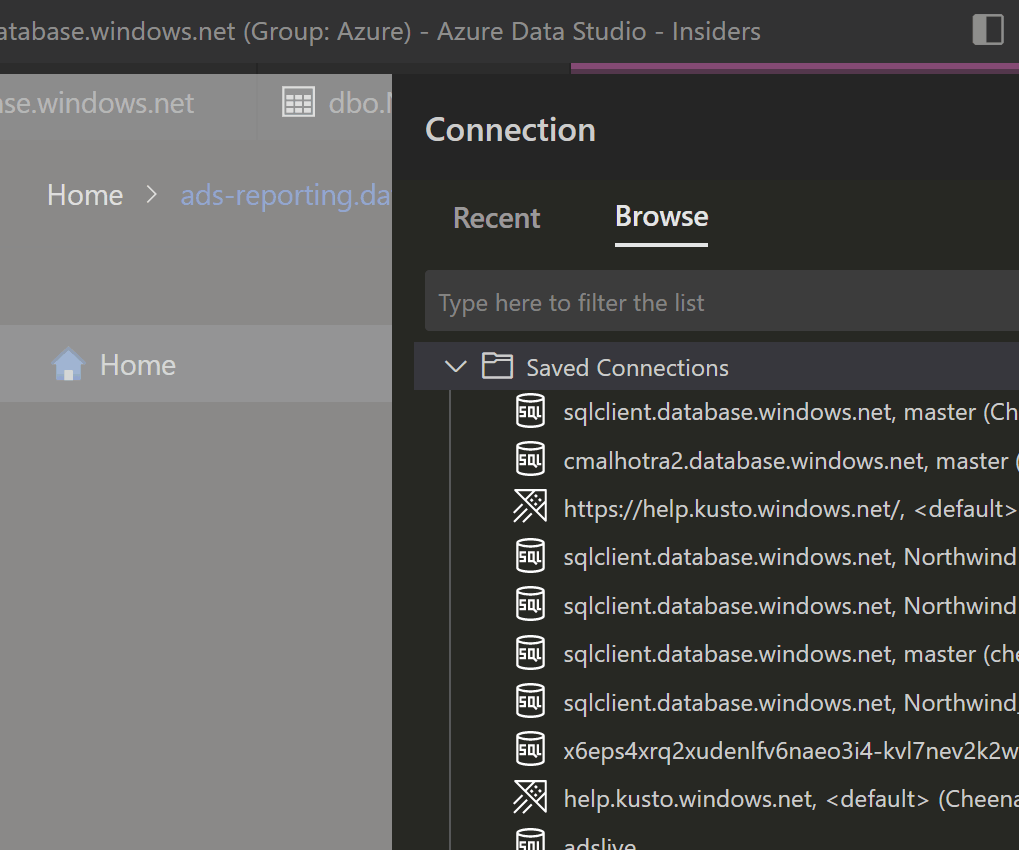Image resolution: width=1019 pixels, height=850 pixels.
Task: Switch to the Browse tab
Action: [x=660, y=217]
